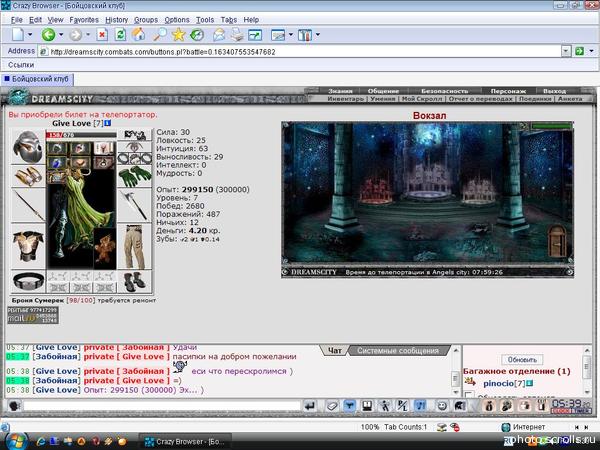
Task: Open the Поединки link
Action: pyautogui.click(x=535, y=99)
